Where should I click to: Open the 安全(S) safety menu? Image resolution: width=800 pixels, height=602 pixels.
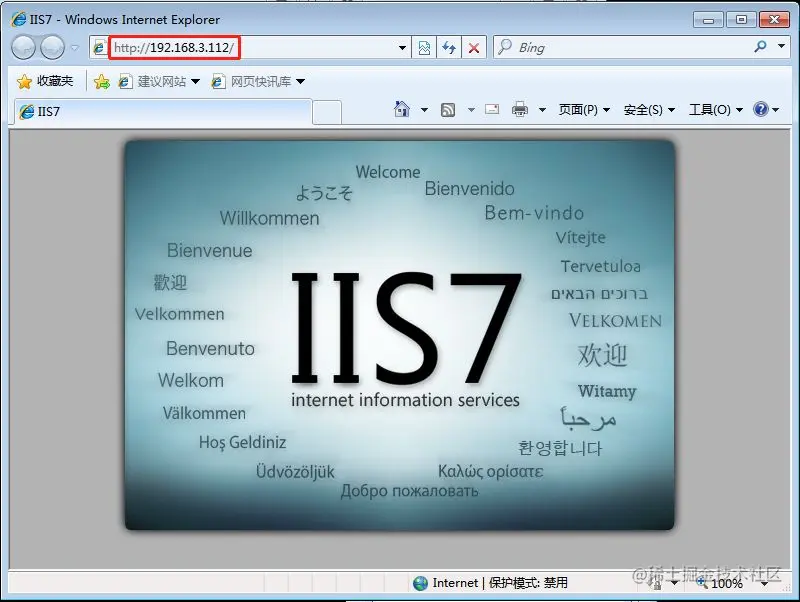tap(649, 110)
